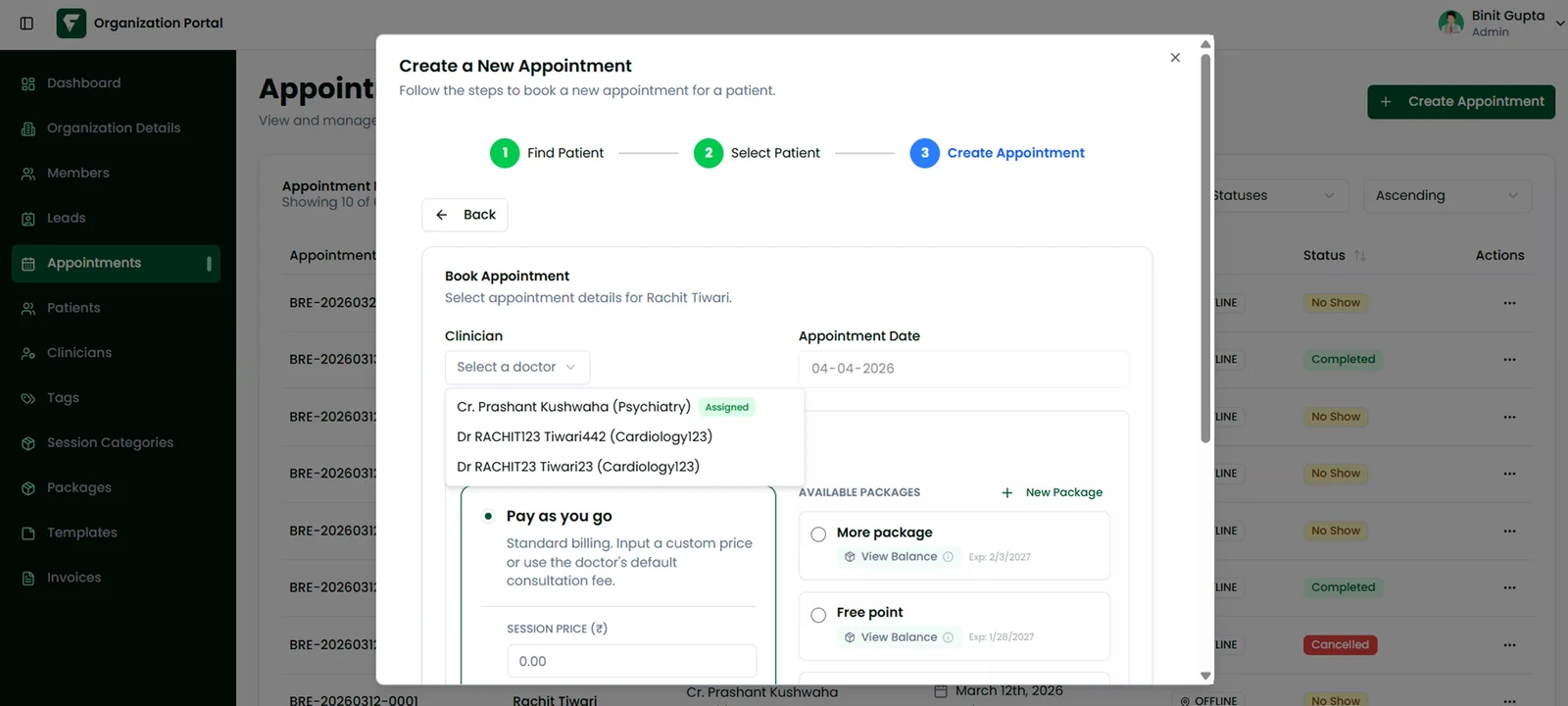
Task: Click the Back button
Action: (465, 215)
